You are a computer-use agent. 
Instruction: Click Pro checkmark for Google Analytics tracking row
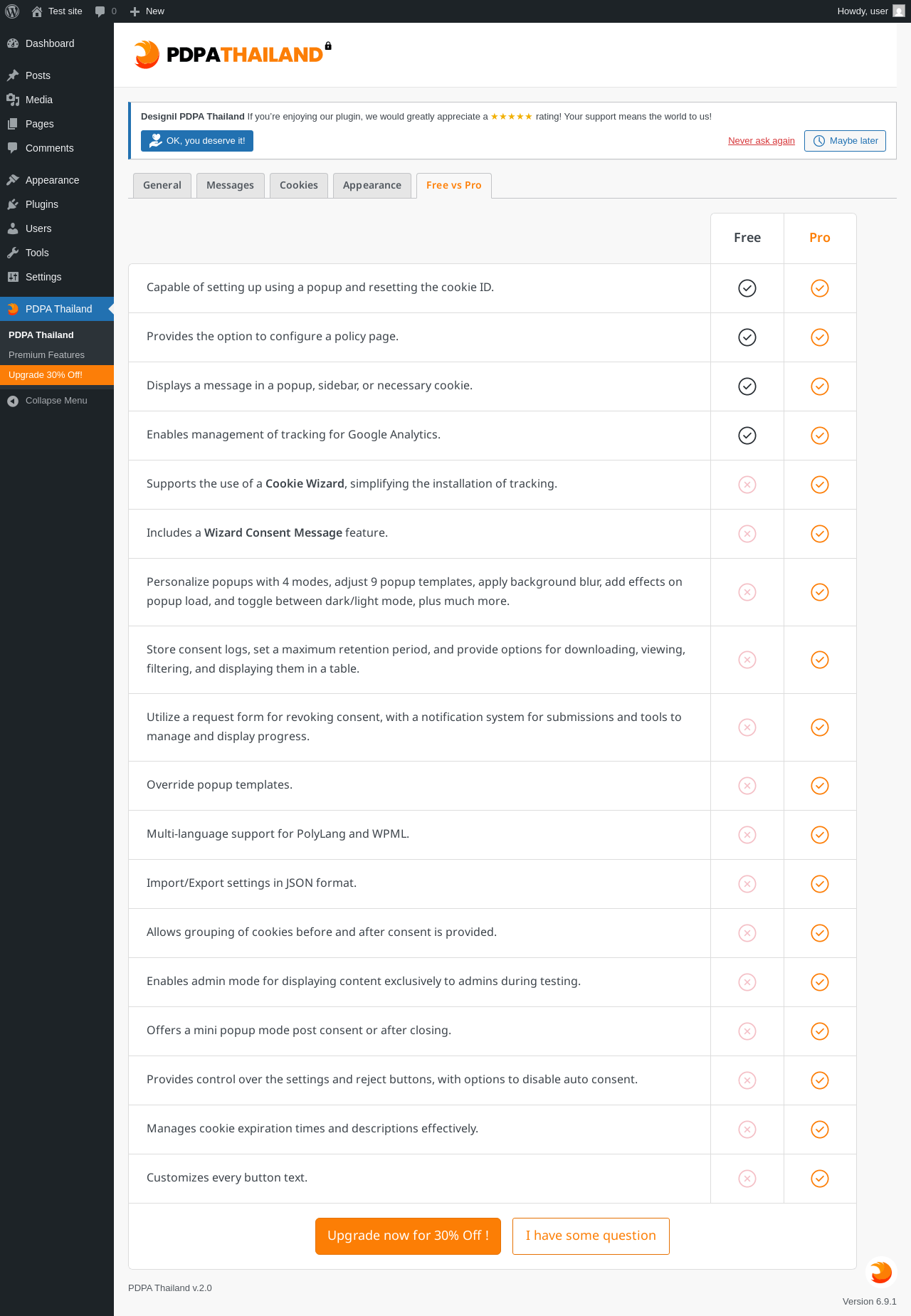coord(820,436)
